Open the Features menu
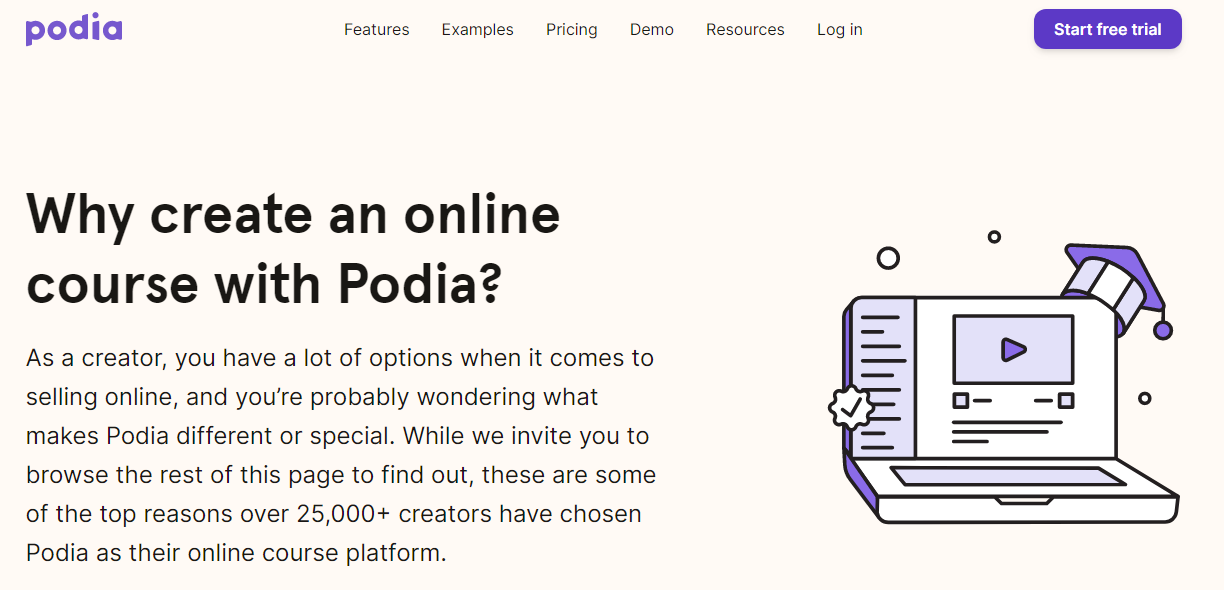 point(376,30)
